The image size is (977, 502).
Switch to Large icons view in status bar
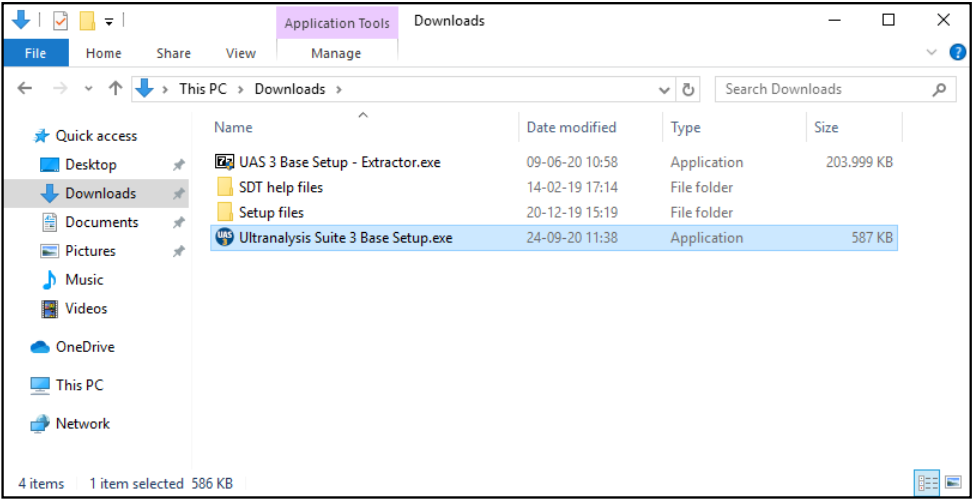tap(952, 484)
